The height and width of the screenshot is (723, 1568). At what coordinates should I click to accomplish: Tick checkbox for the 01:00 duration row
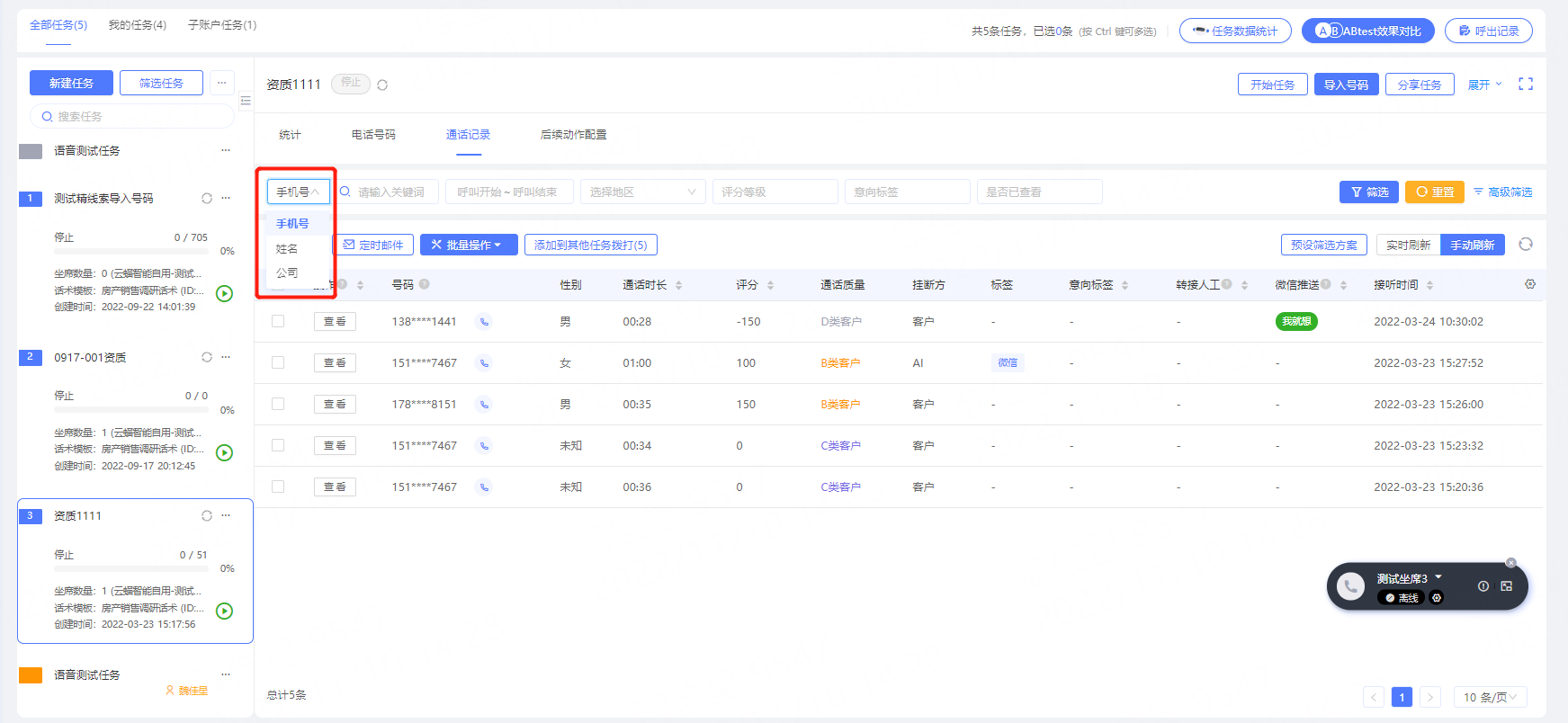(278, 362)
